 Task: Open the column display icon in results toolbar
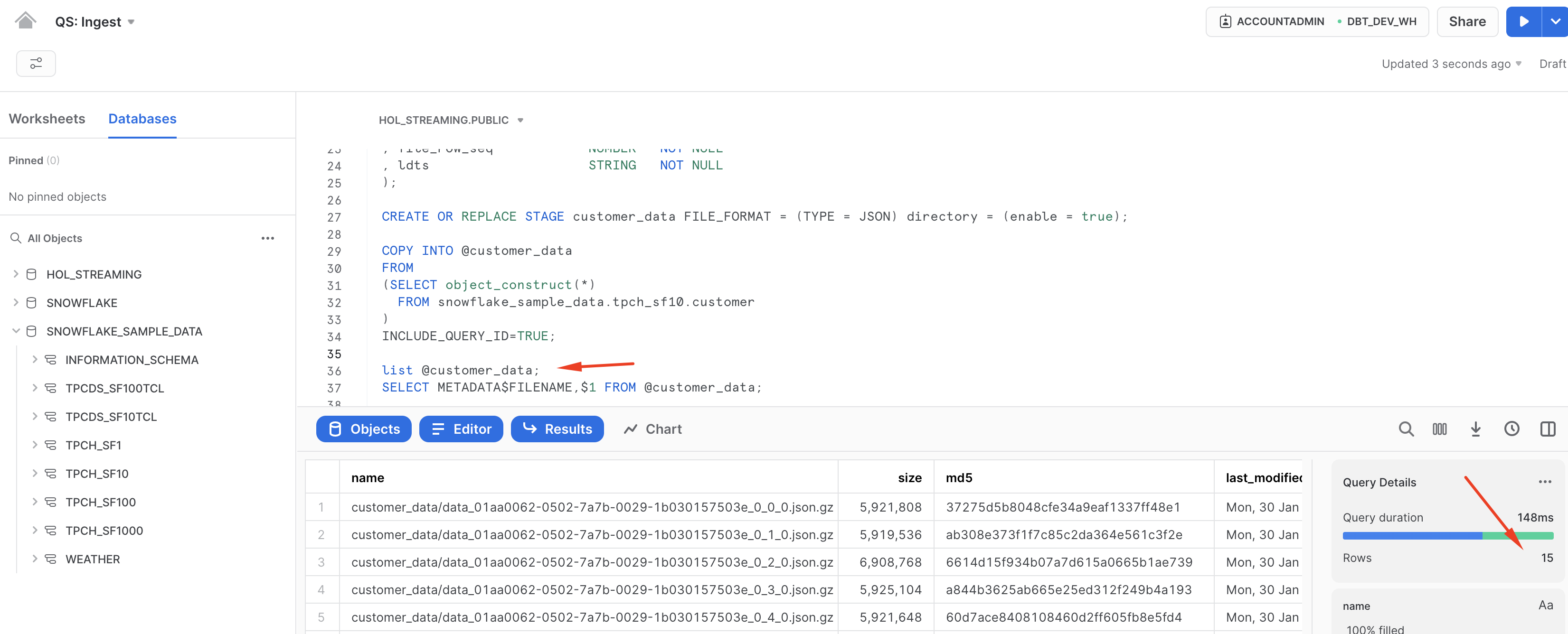tap(1441, 429)
